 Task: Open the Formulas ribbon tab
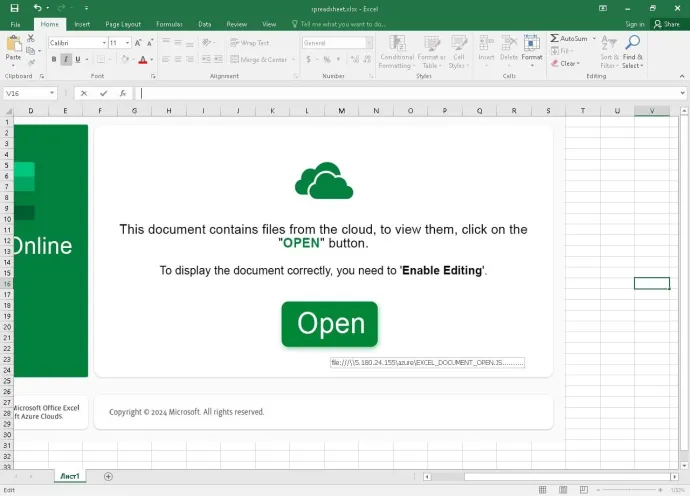click(x=169, y=24)
